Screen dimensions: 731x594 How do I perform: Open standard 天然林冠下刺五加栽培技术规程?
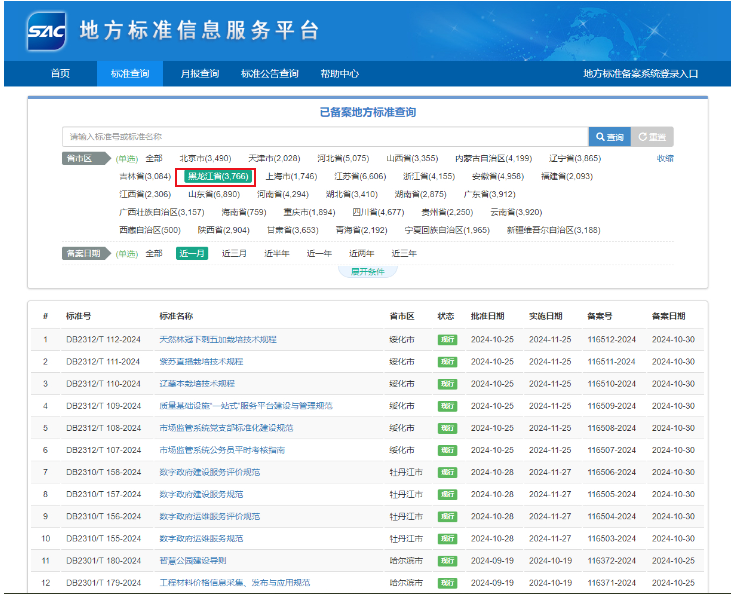tap(218, 339)
